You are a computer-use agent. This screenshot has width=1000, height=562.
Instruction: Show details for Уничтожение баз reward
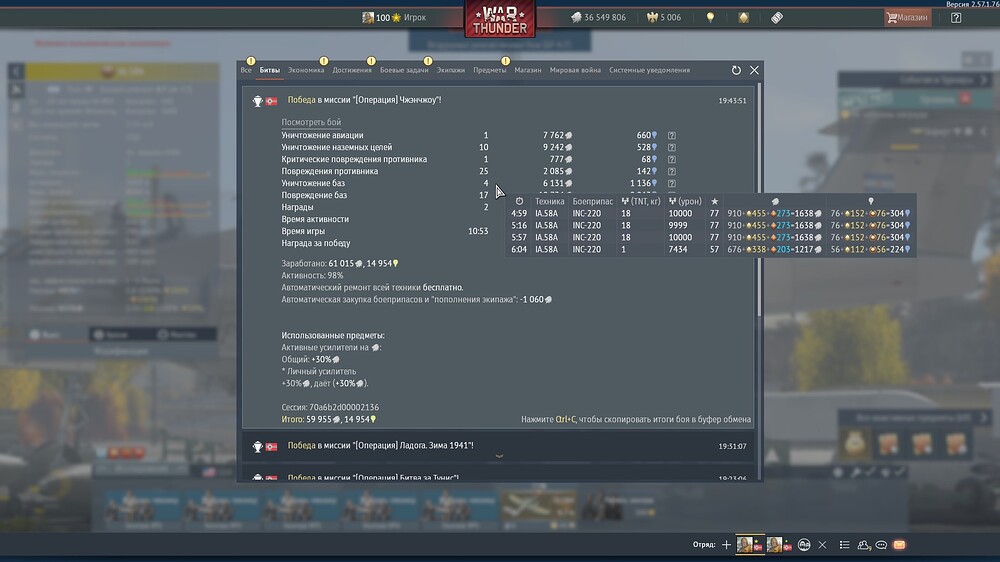point(672,183)
